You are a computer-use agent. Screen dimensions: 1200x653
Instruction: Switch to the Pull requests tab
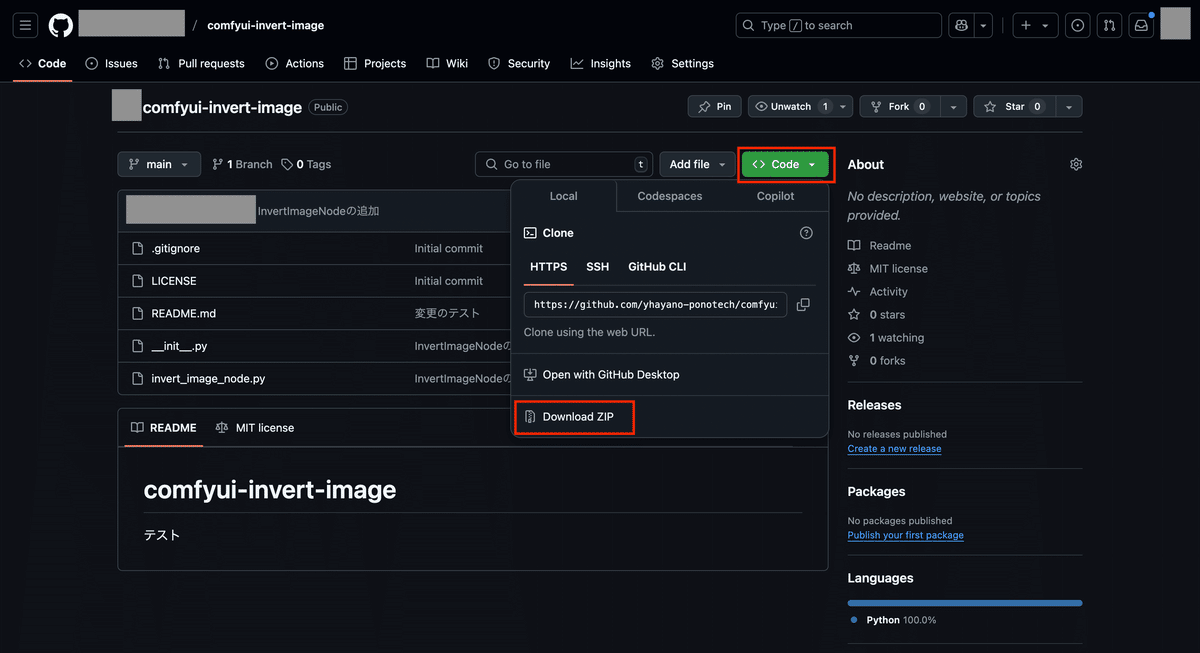pyautogui.click(x=201, y=63)
